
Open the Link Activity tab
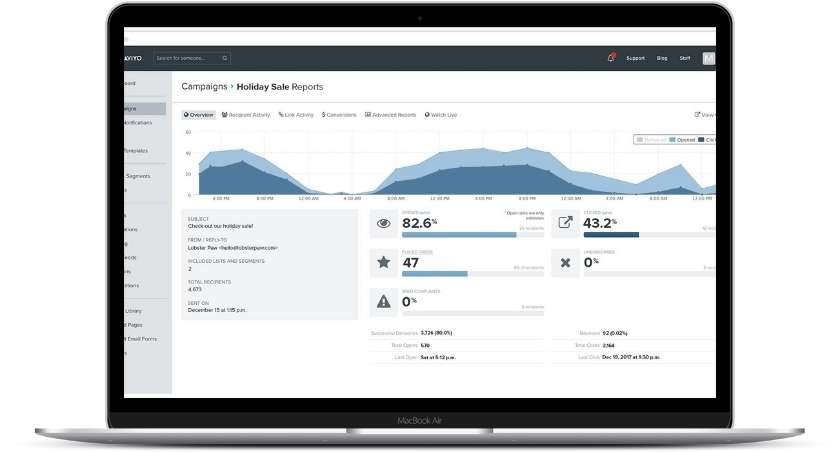point(296,115)
